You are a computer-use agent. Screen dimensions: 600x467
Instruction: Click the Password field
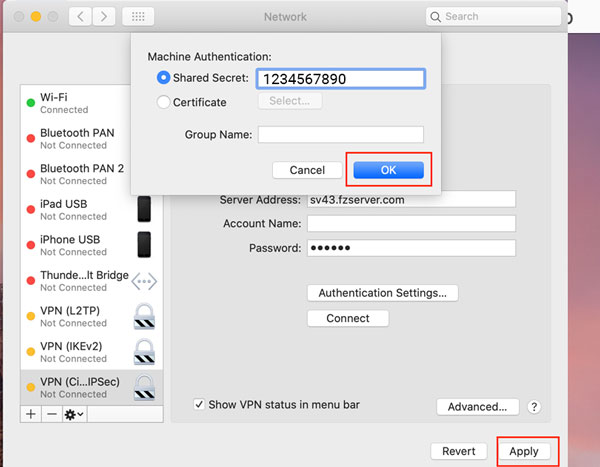(x=411, y=248)
